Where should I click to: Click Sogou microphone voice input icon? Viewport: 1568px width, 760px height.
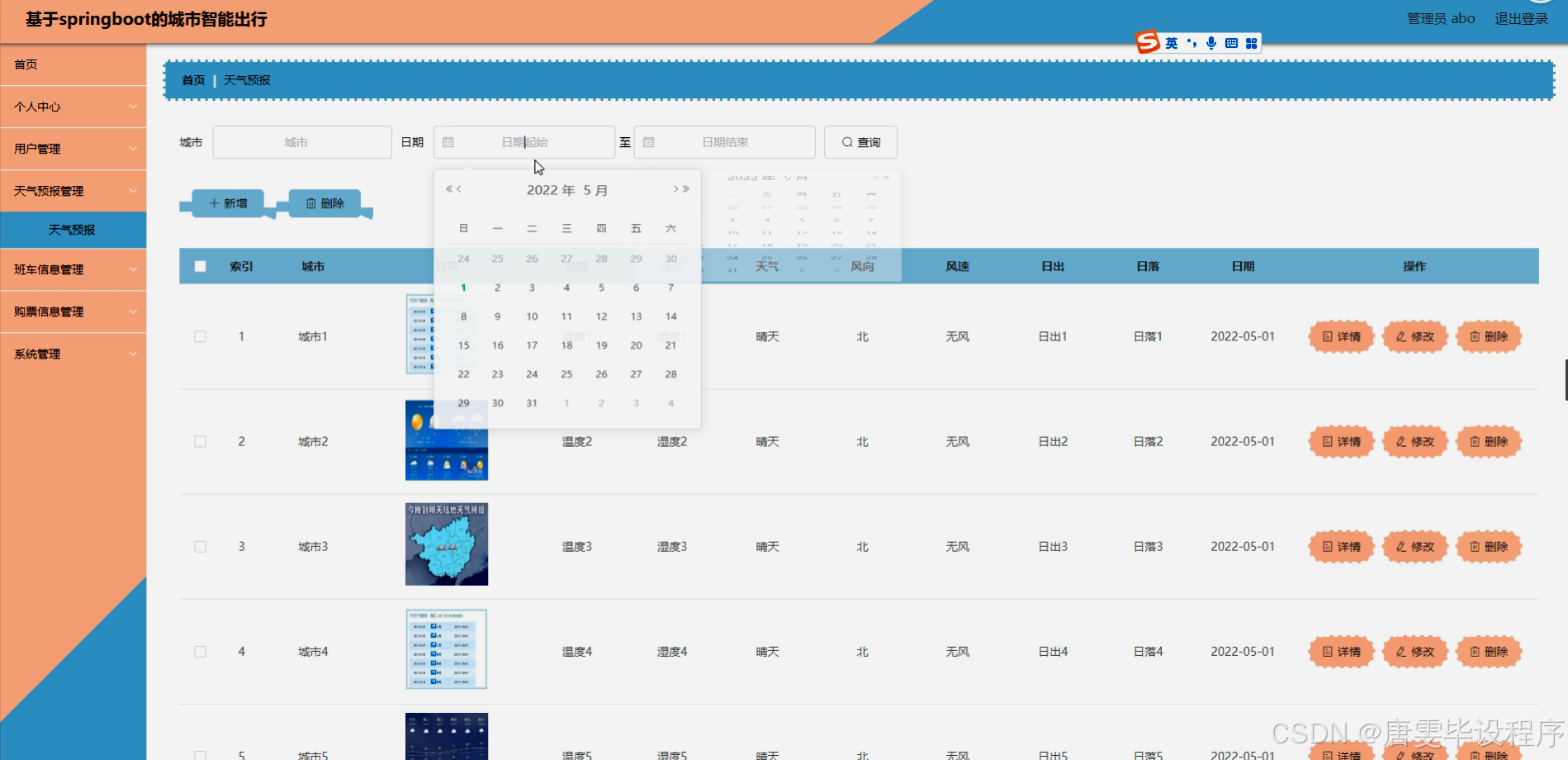(1211, 43)
